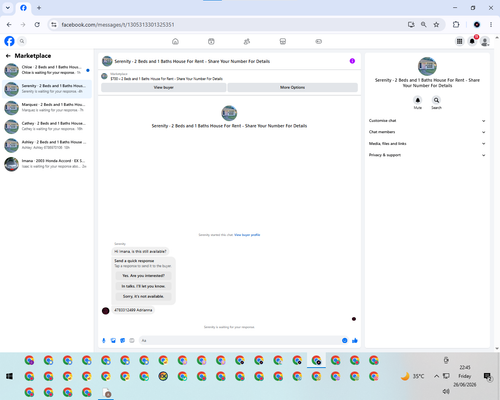
Task: Click the purple conversation information icon
Action: pyautogui.click(x=352, y=61)
